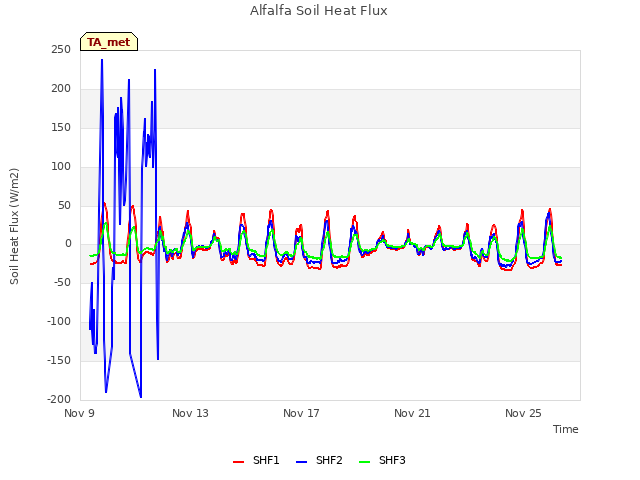The width and height of the screenshot is (640, 480).
Task: Toggle the SHF3 series in legend
Action: [382, 460]
